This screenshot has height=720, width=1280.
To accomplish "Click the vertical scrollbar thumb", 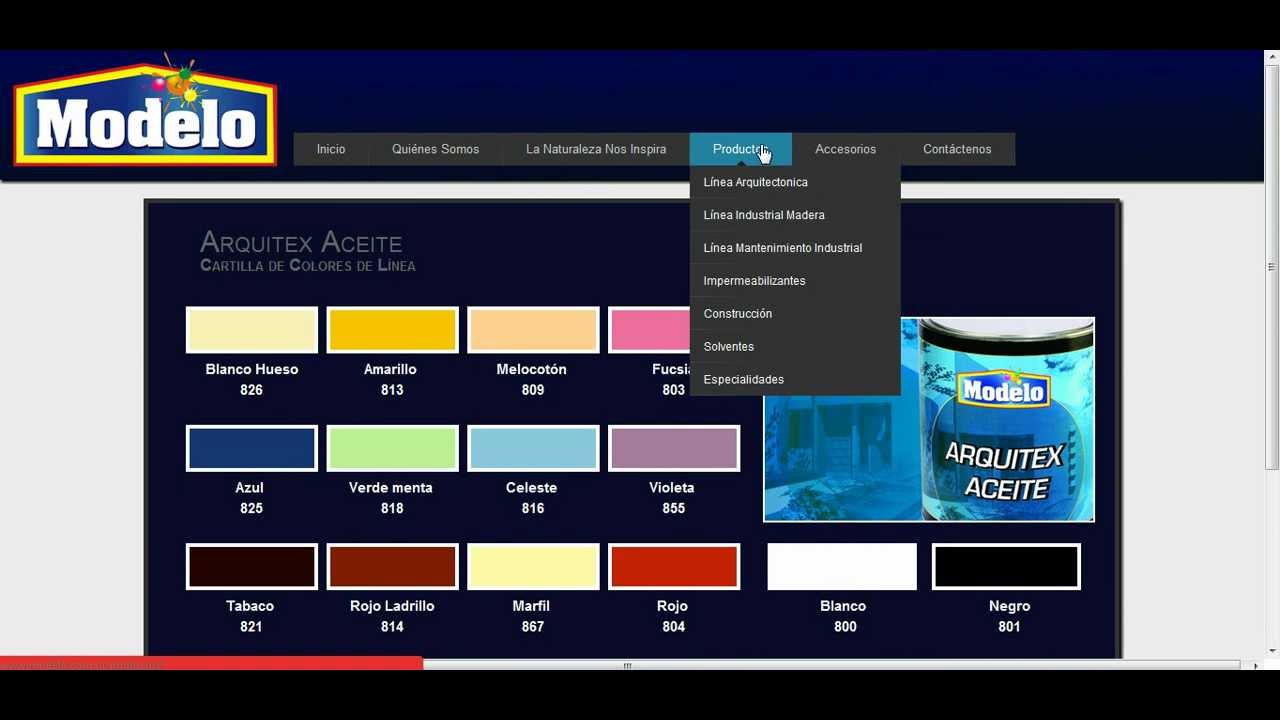I will tap(1272, 265).
